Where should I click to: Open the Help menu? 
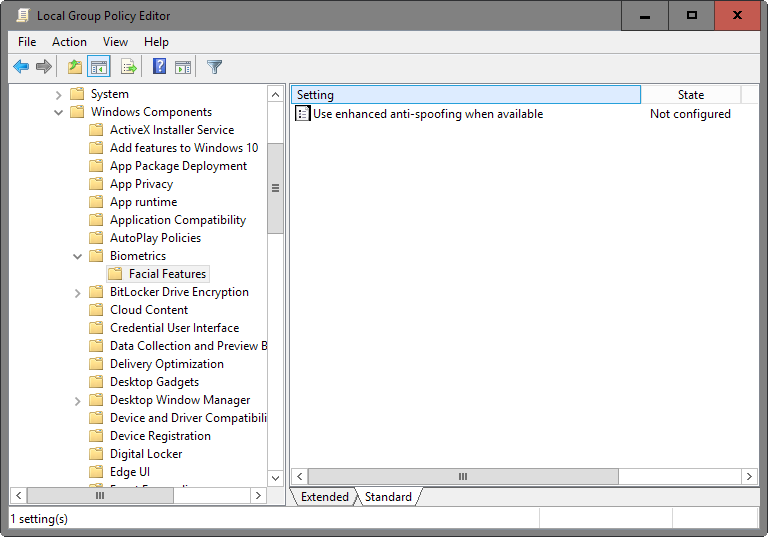(x=156, y=42)
